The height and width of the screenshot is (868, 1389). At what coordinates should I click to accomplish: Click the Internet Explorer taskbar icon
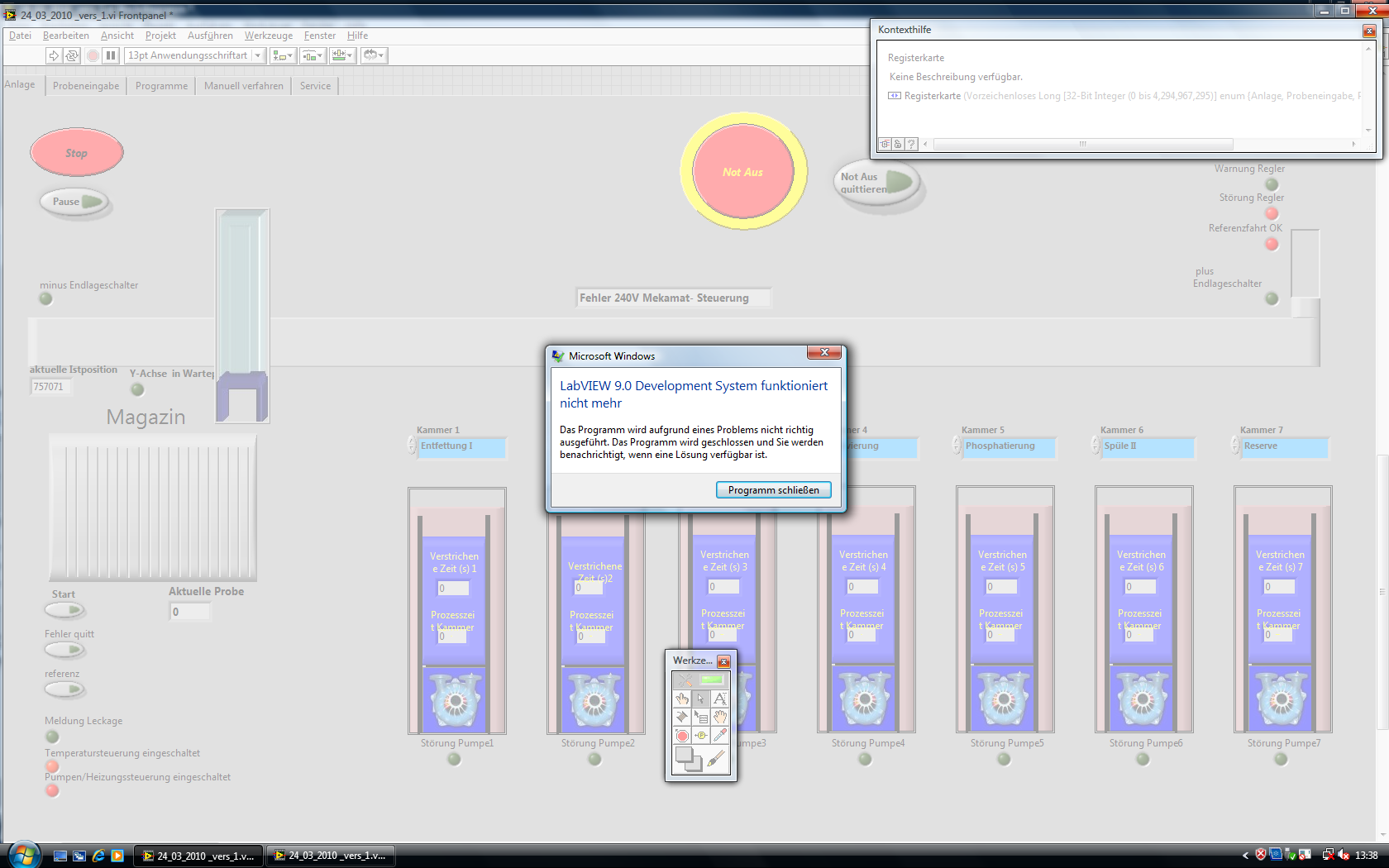coord(98,856)
